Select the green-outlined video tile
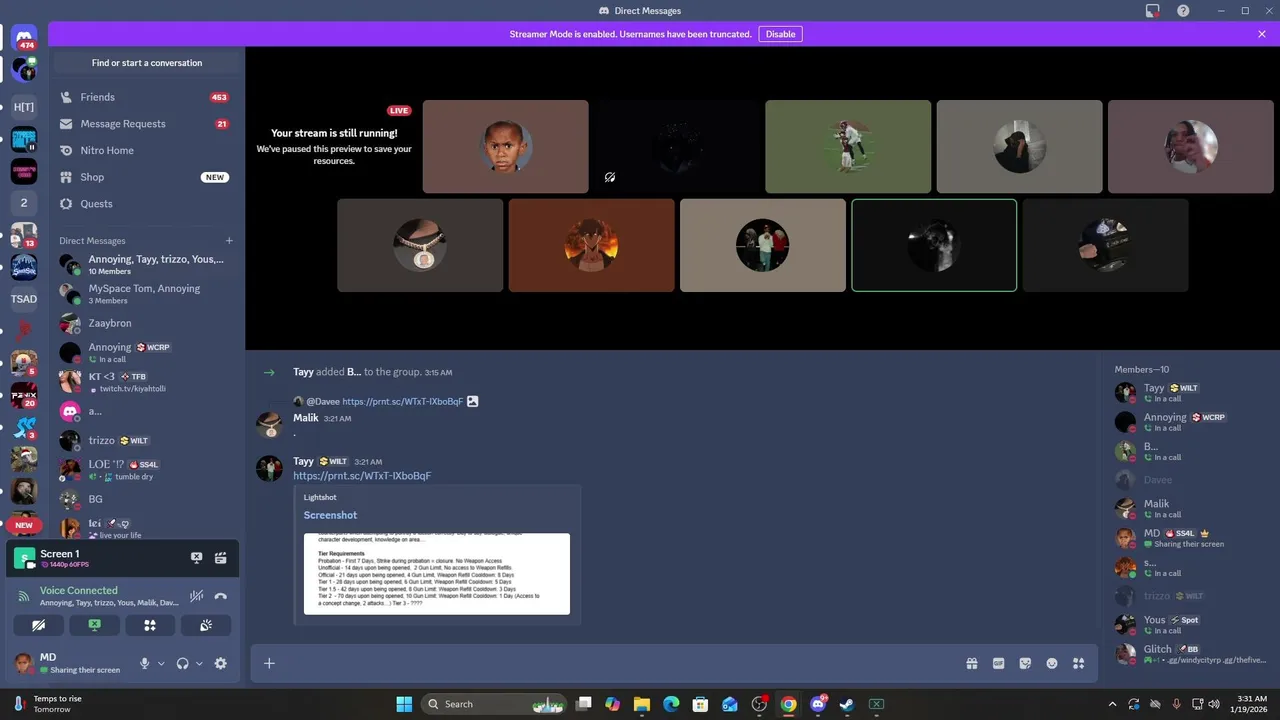This screenshot has height=720, width=1280. 934,245
